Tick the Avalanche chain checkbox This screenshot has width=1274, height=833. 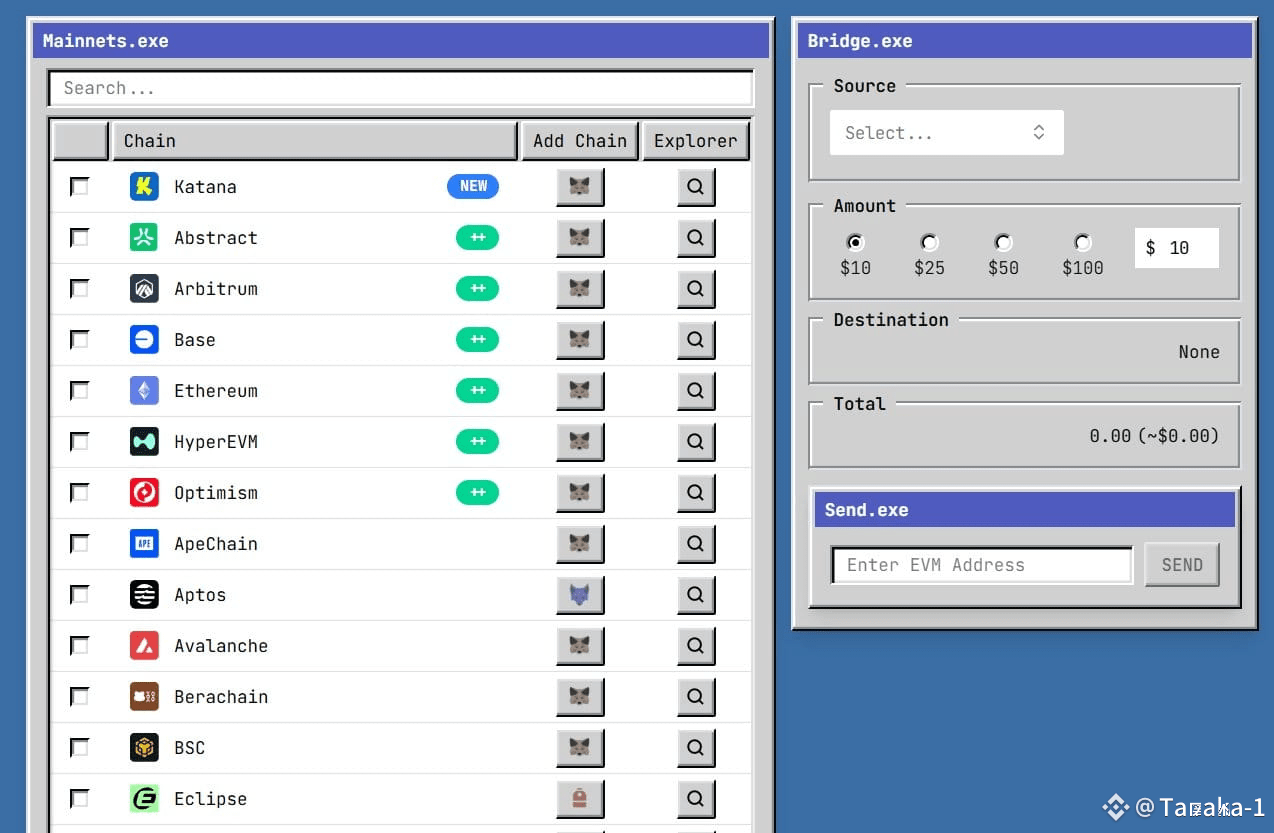click(x=79, y=646)
